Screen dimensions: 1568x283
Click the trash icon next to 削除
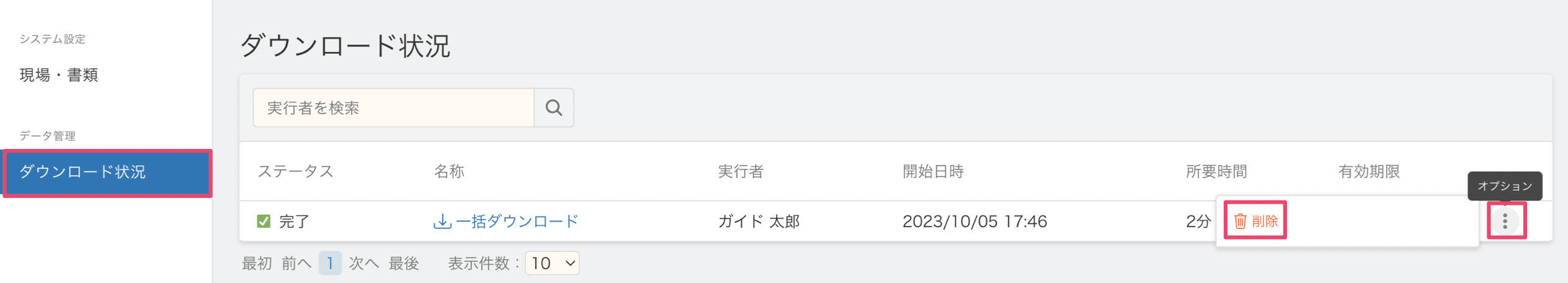(x=1240, y=221)
